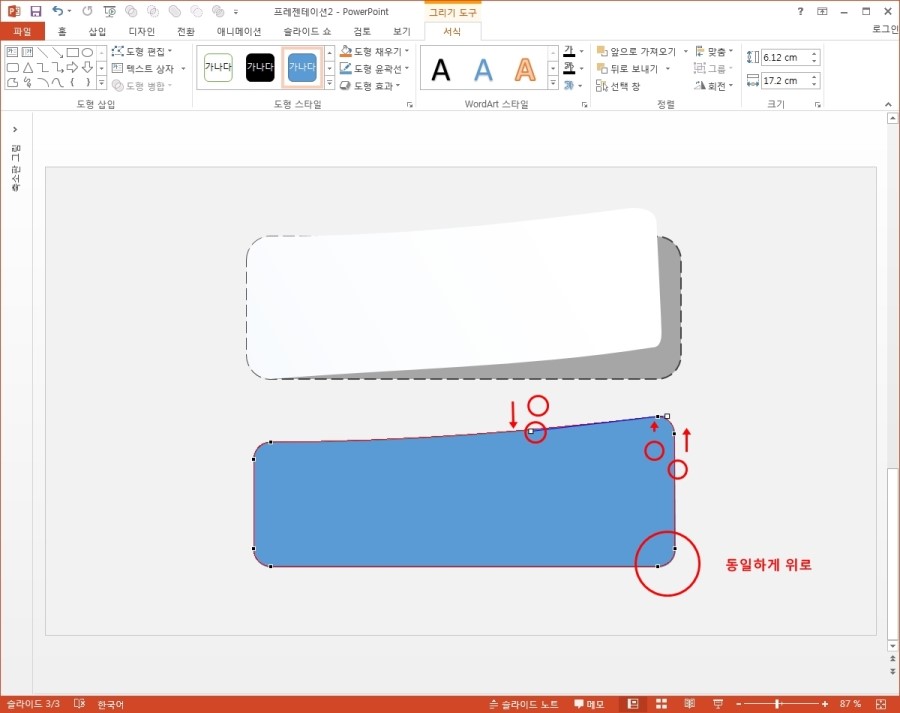Click 뒤로 보내기 (Send Backward) button
The height and width of the screenshot is (713, 900).
pos(627,69)
